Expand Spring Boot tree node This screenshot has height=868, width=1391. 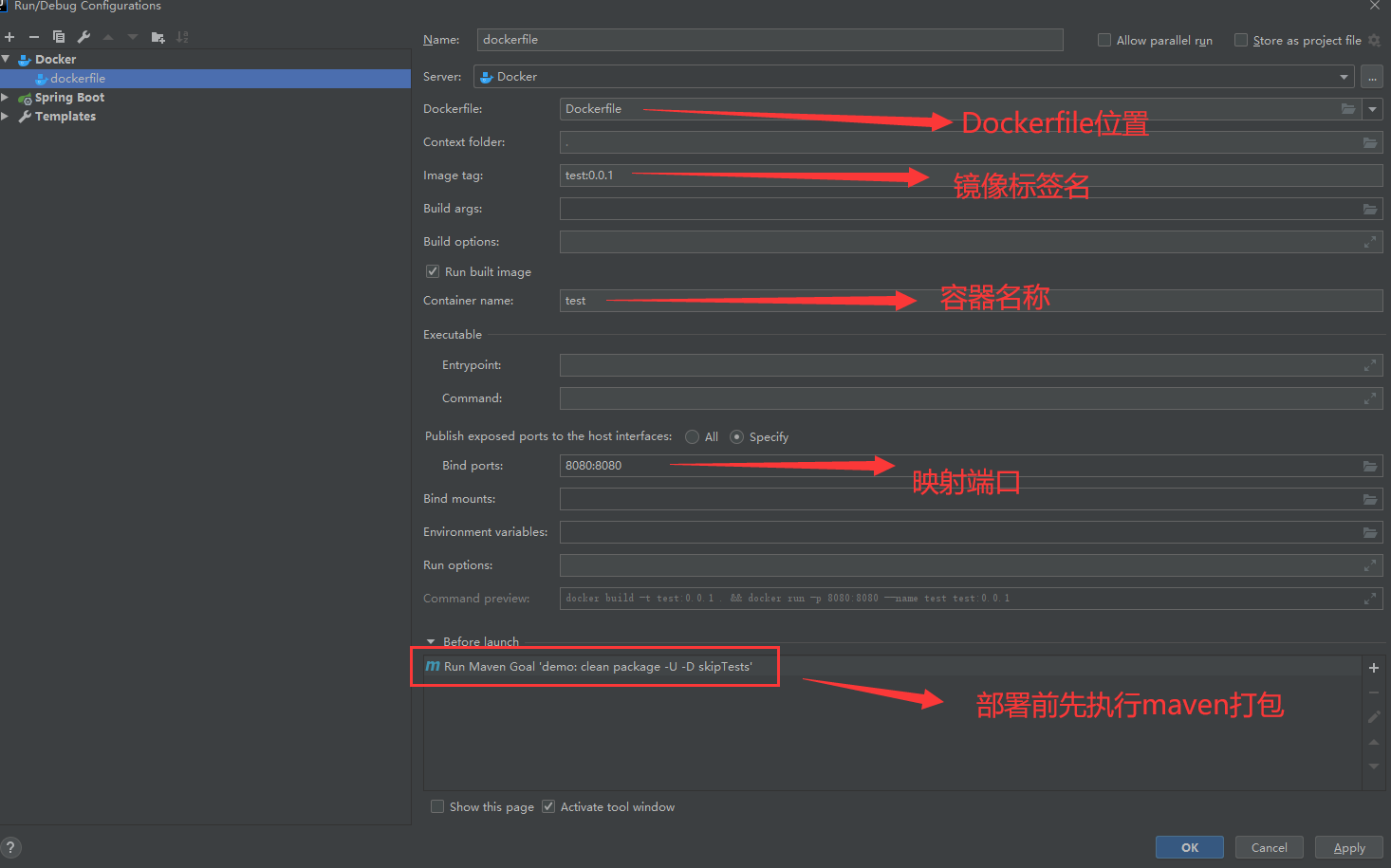tap(6, 98)
